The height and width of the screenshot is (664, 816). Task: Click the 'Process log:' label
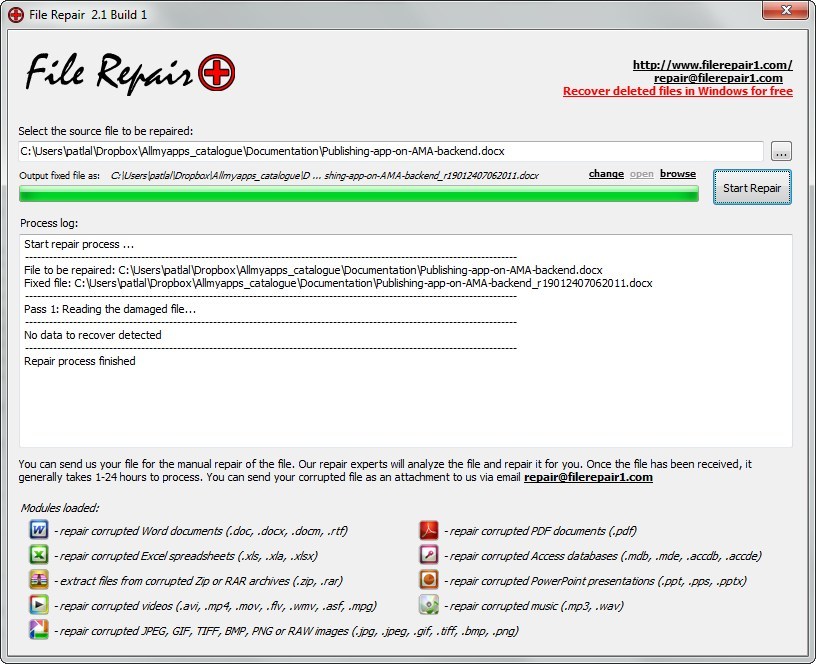(49, 223)
